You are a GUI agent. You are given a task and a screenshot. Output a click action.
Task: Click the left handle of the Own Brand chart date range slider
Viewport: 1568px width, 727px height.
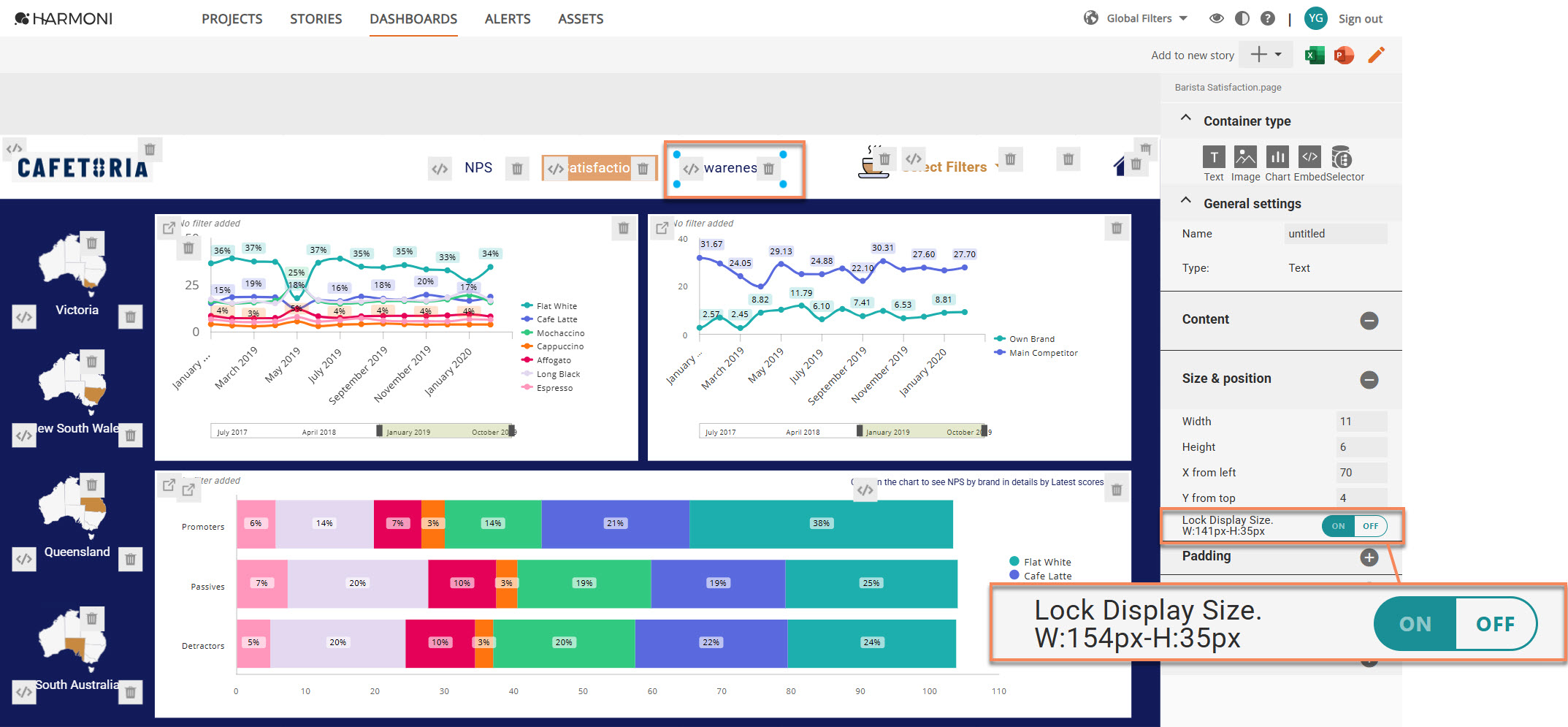point(860,430)
